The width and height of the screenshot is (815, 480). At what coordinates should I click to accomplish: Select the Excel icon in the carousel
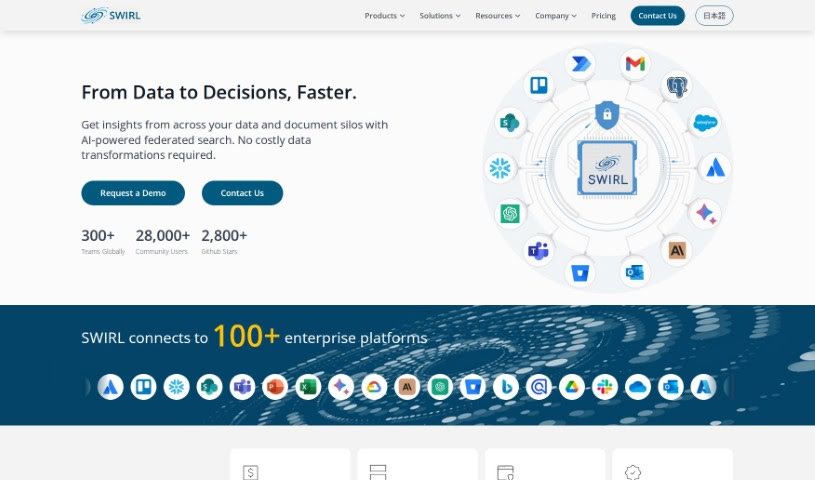click(307, 386)
